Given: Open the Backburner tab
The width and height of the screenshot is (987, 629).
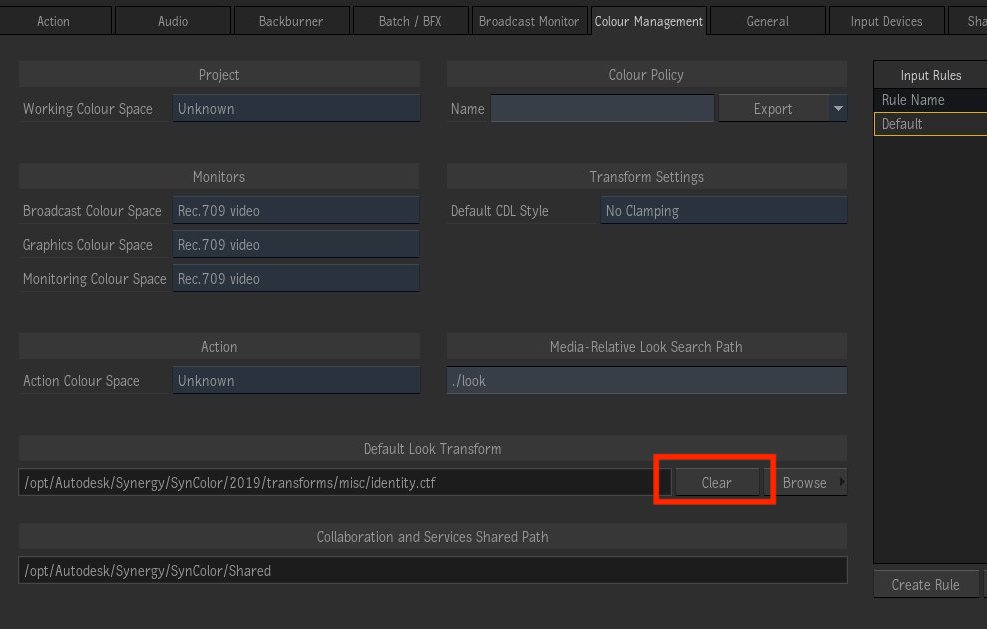Looking at the screenshot, I should 291,20.
